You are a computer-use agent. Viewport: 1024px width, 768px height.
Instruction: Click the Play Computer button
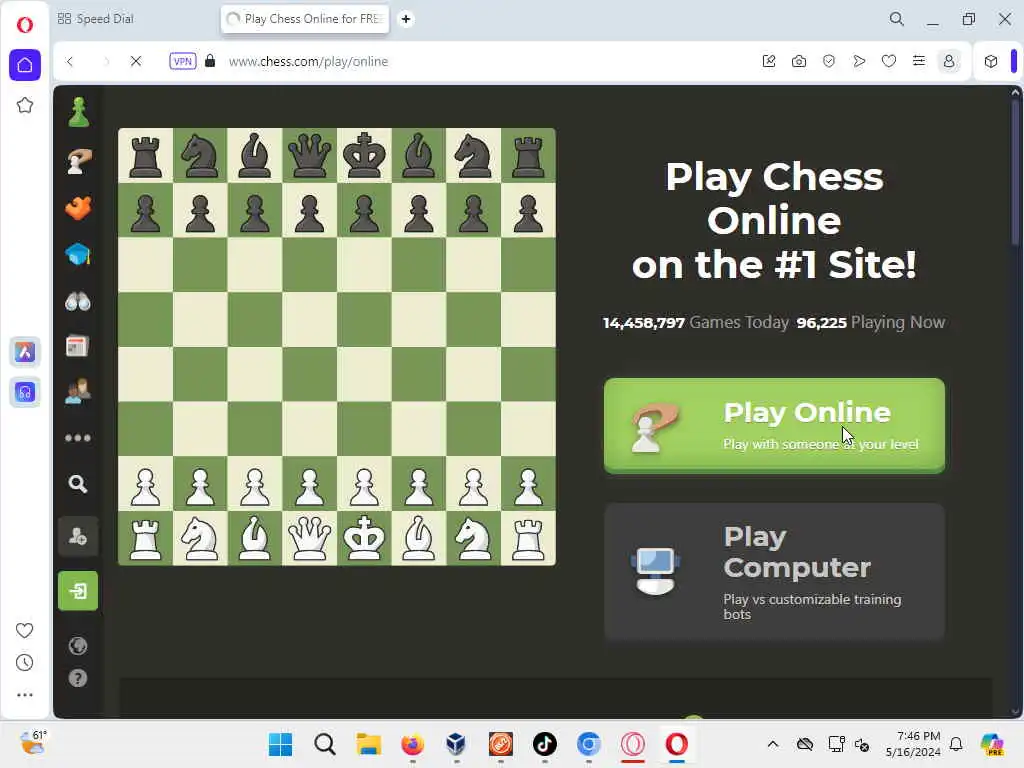[x=774, y=571]
